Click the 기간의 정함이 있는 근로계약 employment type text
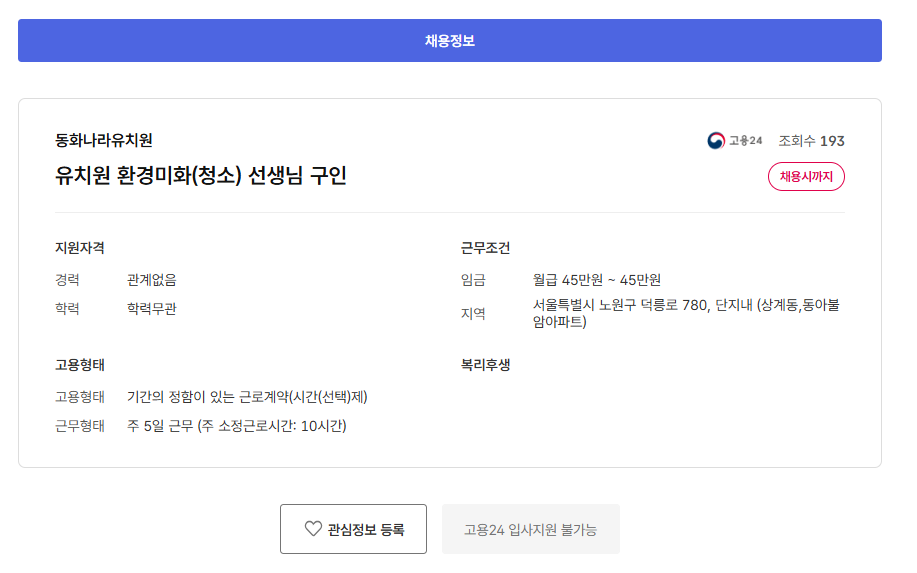 tap(247, 397)
